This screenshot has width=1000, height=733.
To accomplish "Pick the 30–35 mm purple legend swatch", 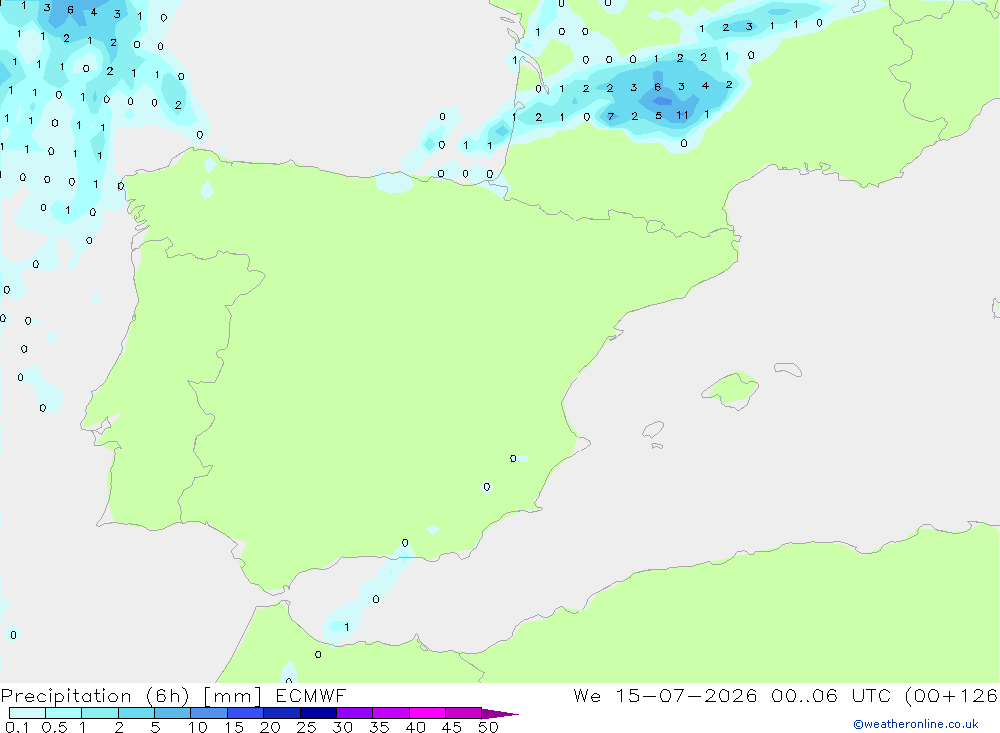I will [x=354, y=713].
